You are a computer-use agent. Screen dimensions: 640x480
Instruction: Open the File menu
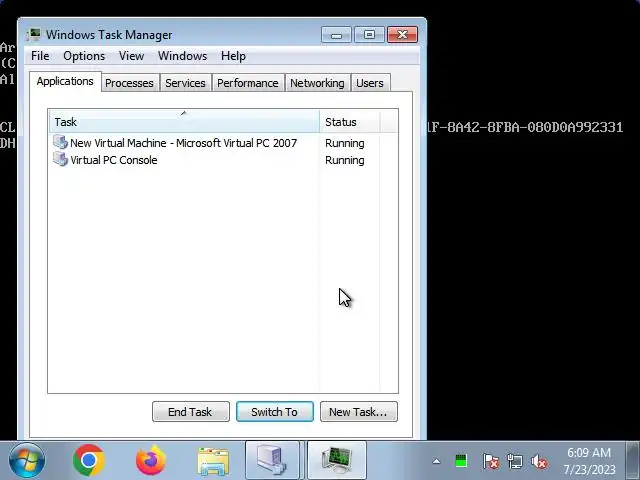click(x=40, y=56)
